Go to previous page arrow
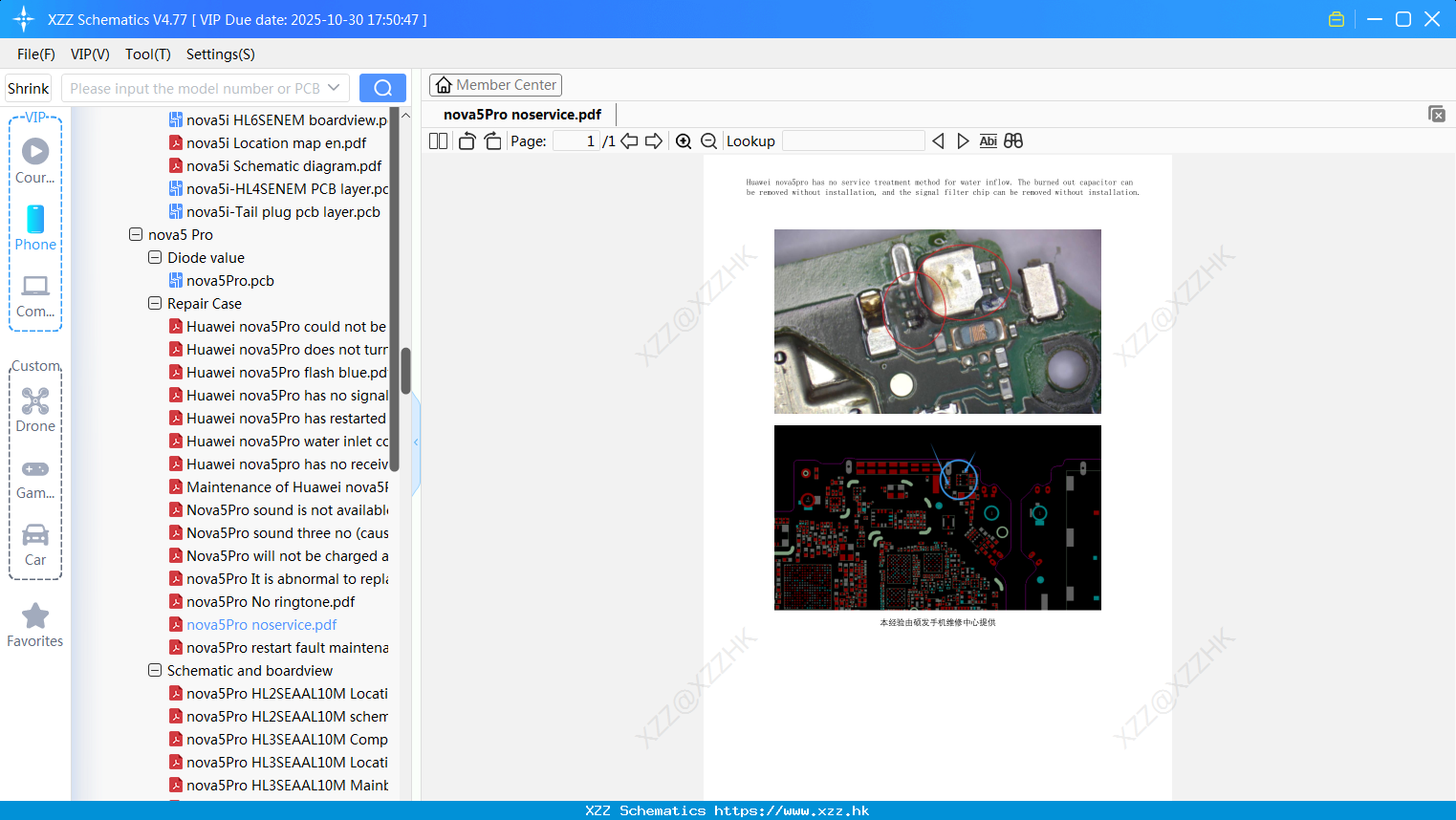This screenshot has width=1456, height=820. pos(629,140)
